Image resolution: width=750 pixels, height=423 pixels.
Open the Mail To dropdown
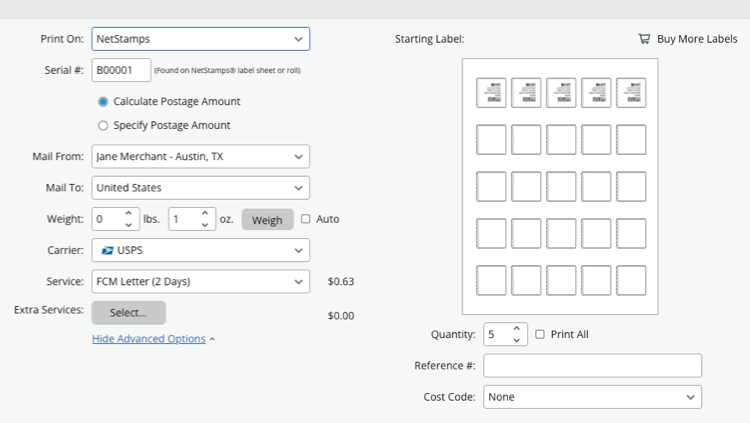pyautogui.click(x=200, y=188)
